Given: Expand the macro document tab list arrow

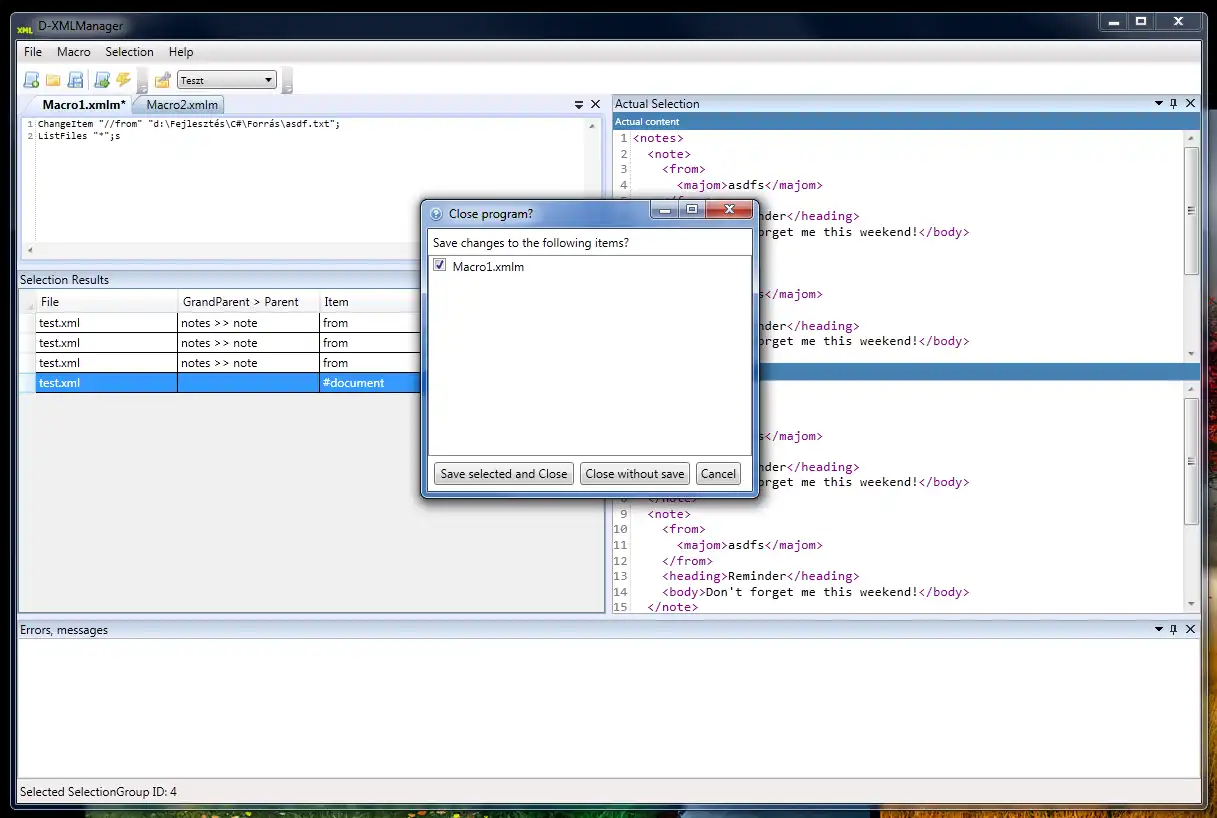Looking at the screenshot, I should tap(578, 104).
